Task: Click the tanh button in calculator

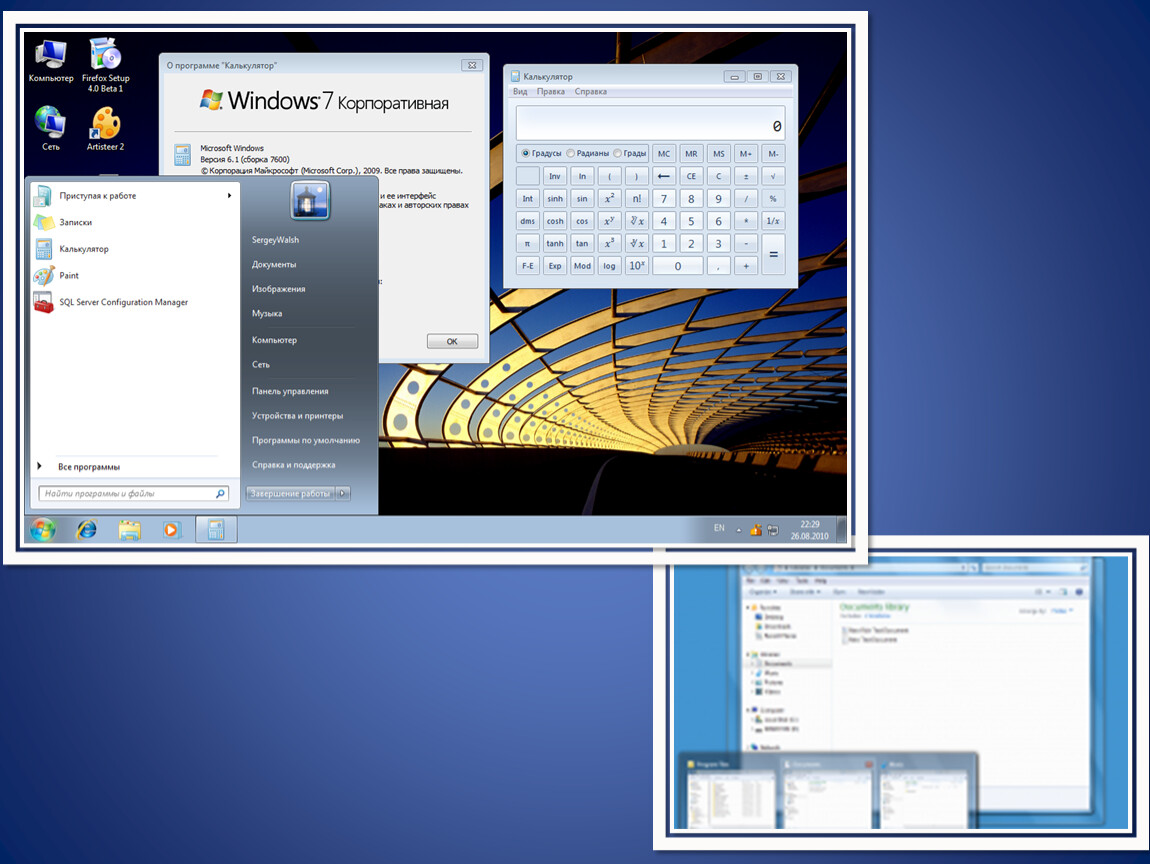Action: point(554,244)
